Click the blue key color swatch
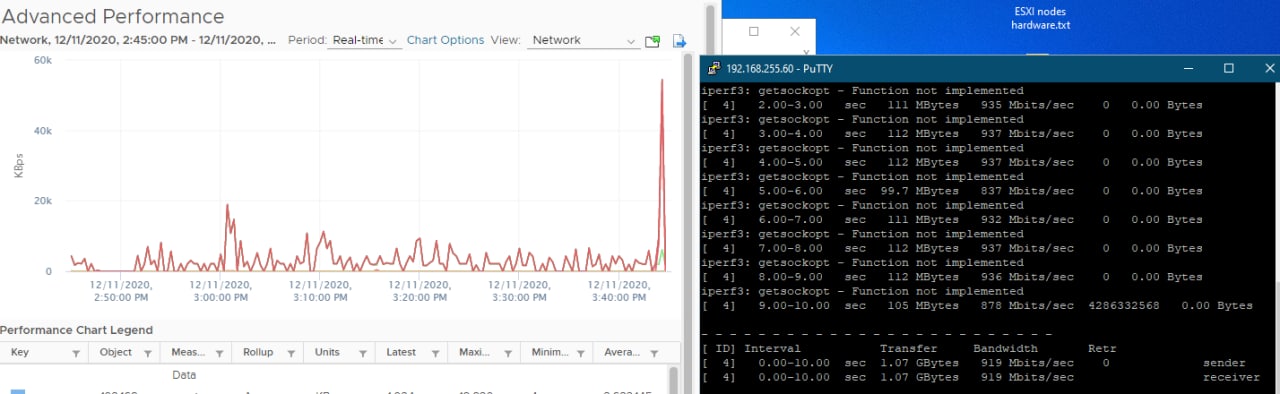 click(17, 391)
